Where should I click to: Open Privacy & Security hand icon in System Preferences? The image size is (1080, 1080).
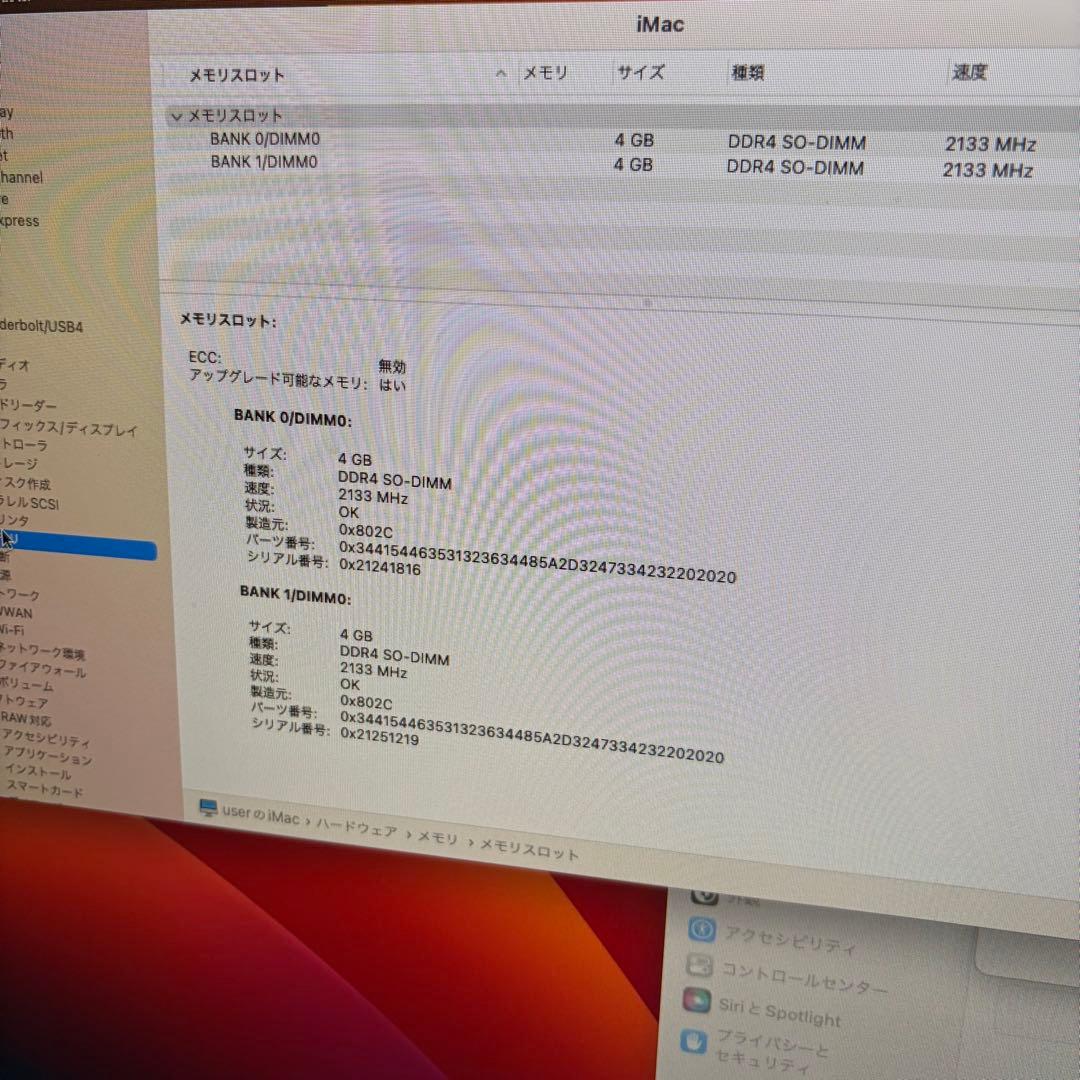pos(693,1041)
